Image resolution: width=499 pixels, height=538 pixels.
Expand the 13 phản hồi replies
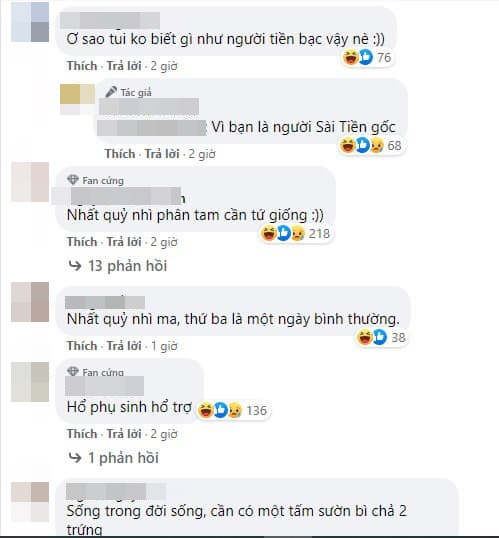pos(118,266)
